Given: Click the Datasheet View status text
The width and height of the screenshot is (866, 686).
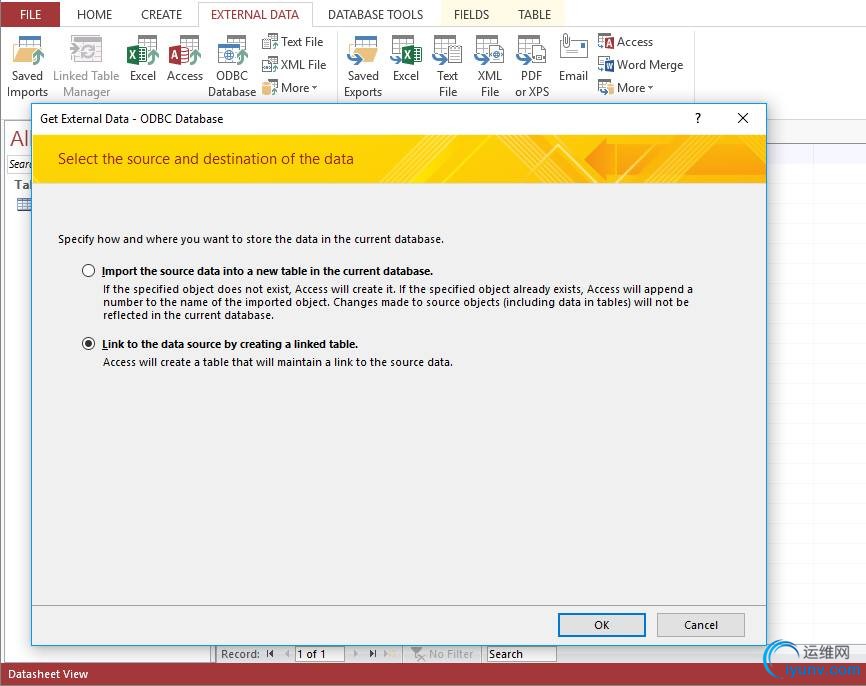Looking at the screenshot, I should 48,674.
